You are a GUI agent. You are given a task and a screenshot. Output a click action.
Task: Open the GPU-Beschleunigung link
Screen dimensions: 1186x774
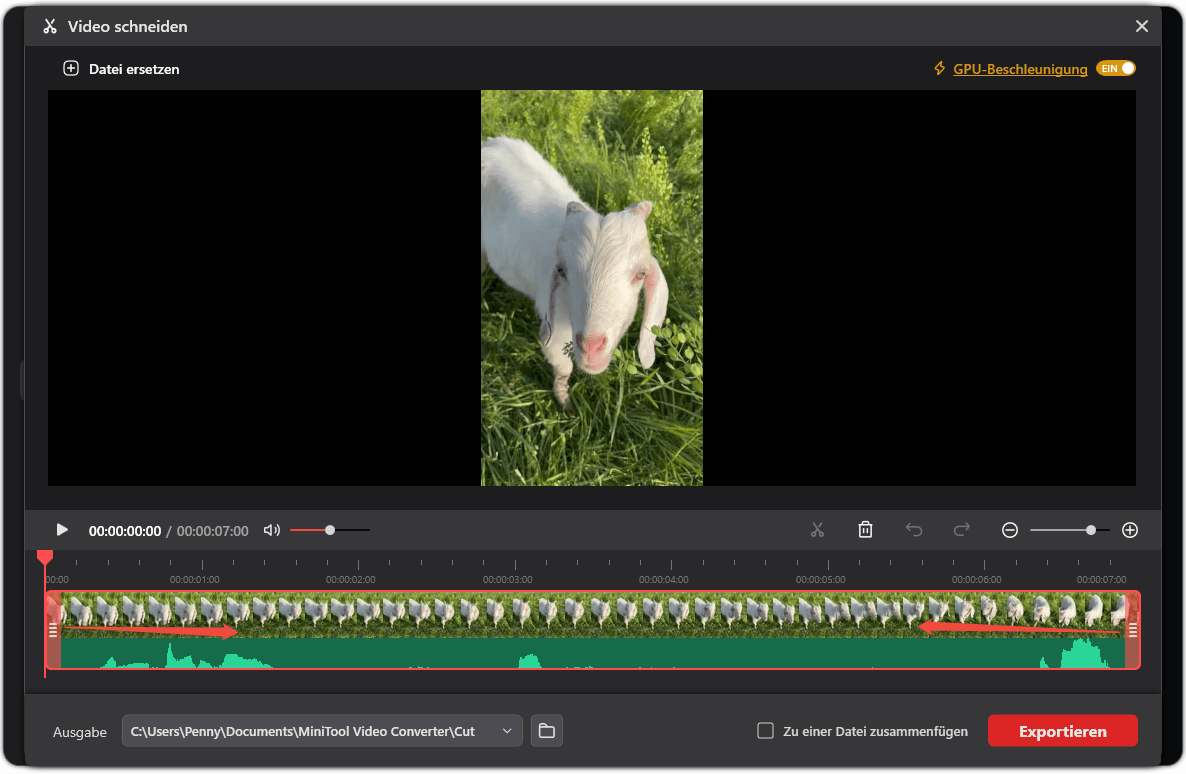(x=1020, y=69)
